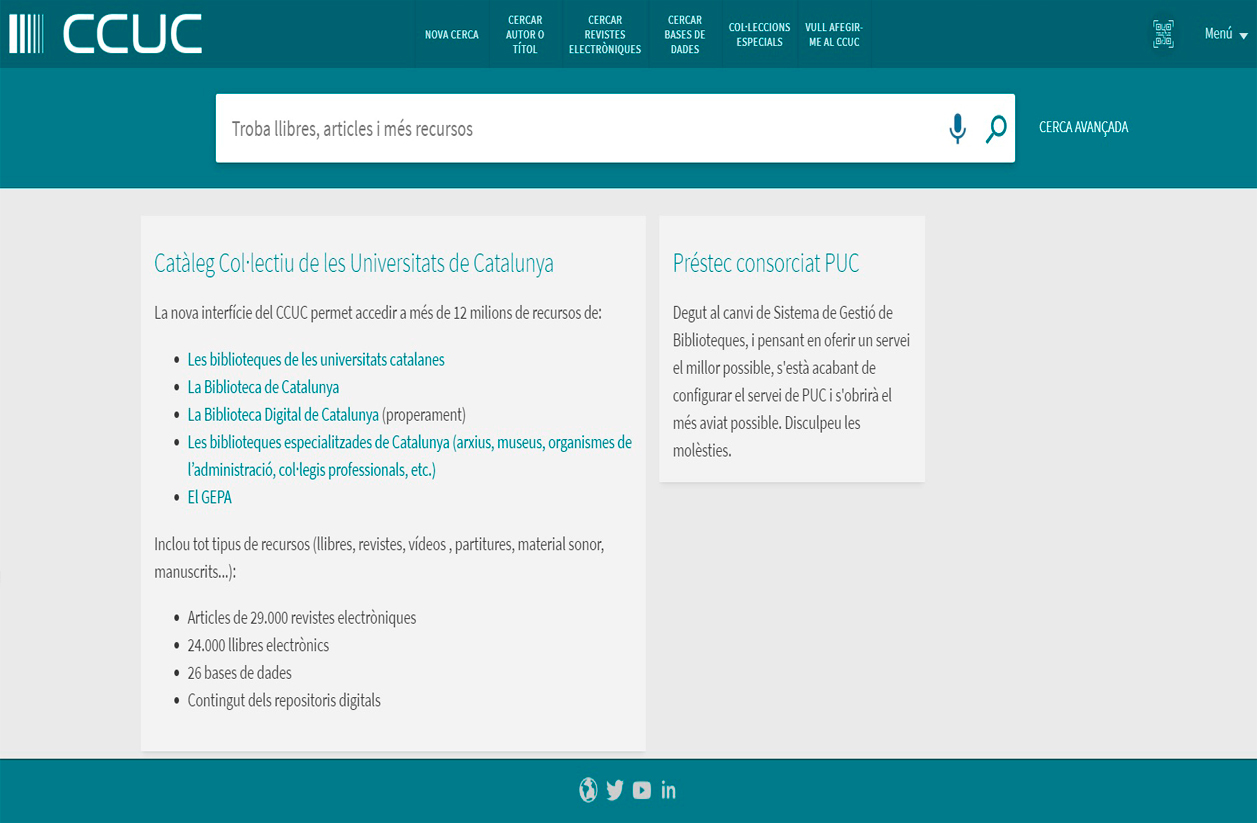
Task: Start voice search with microphone icon
Action: [x=957, y=128]
